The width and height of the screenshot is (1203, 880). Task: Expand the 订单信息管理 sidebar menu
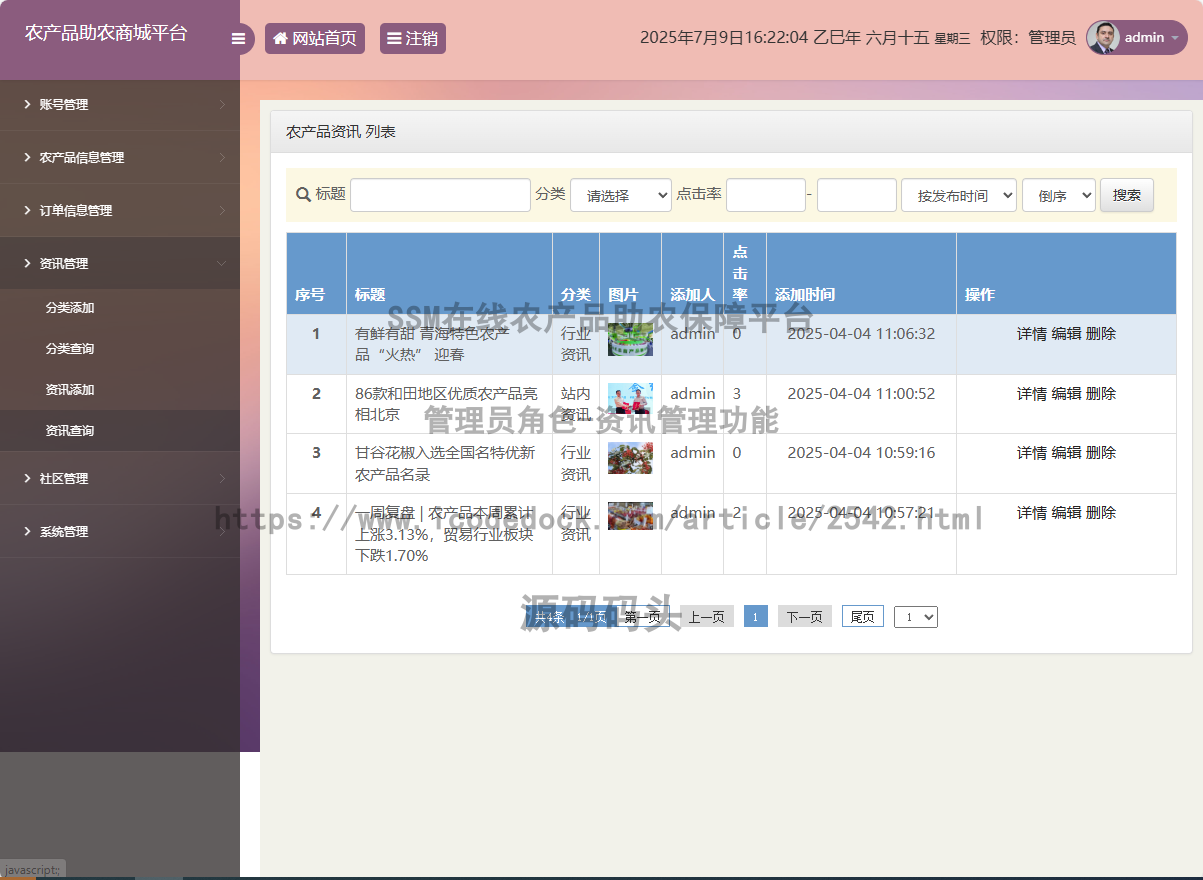tap(120, 210)
